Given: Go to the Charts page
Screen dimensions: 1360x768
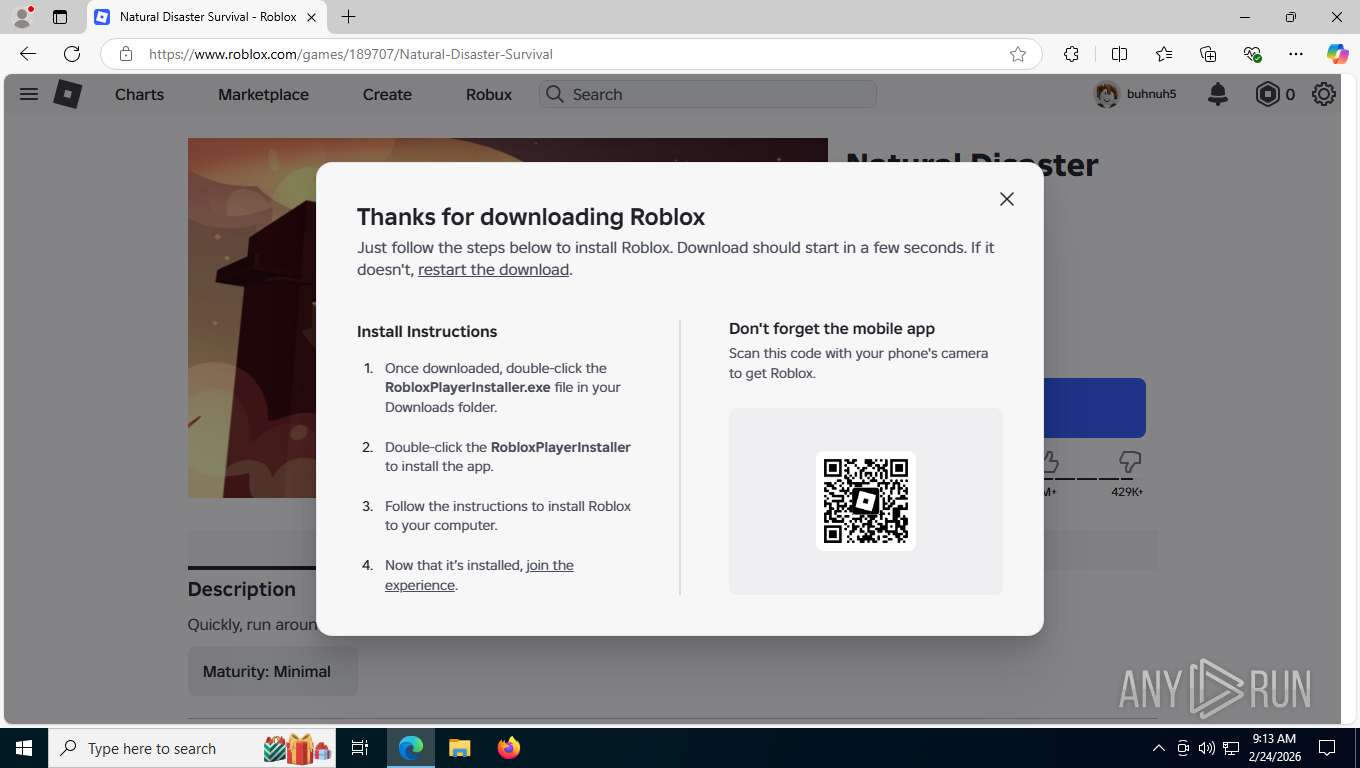Looking at the screenshot, I should [139, 94].
